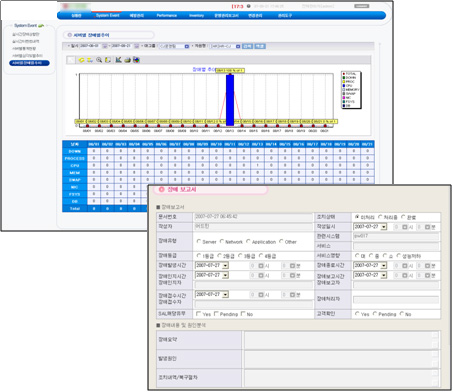453x392 pixels.
Task: Click the start date field 2007-08-01
Action: pos(89,46)
